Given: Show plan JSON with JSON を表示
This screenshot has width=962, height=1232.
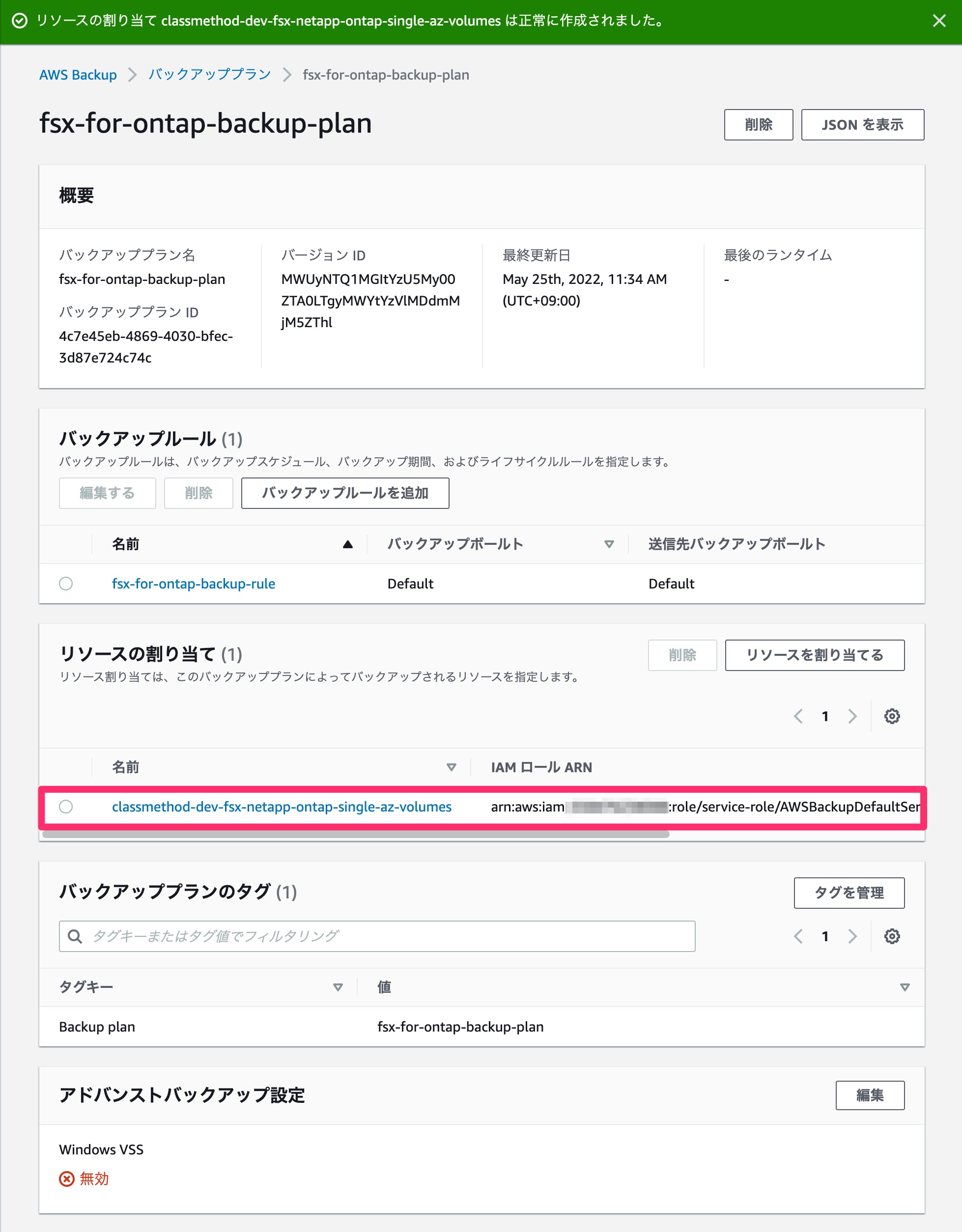Looking at the screenshot, I should 862,125.
